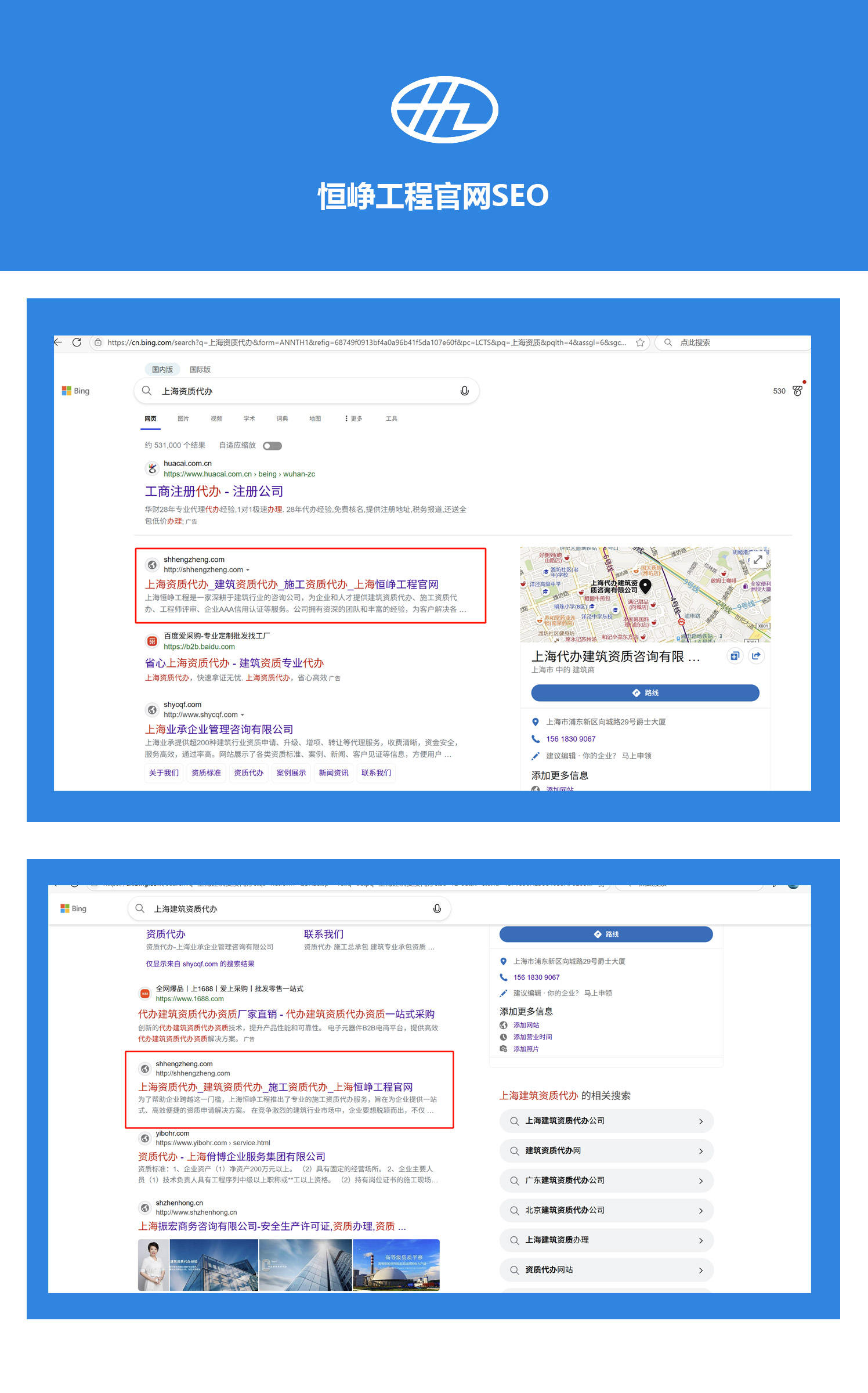Open the 地图 search tab
868x1393 pixels.
click(315, 418)
